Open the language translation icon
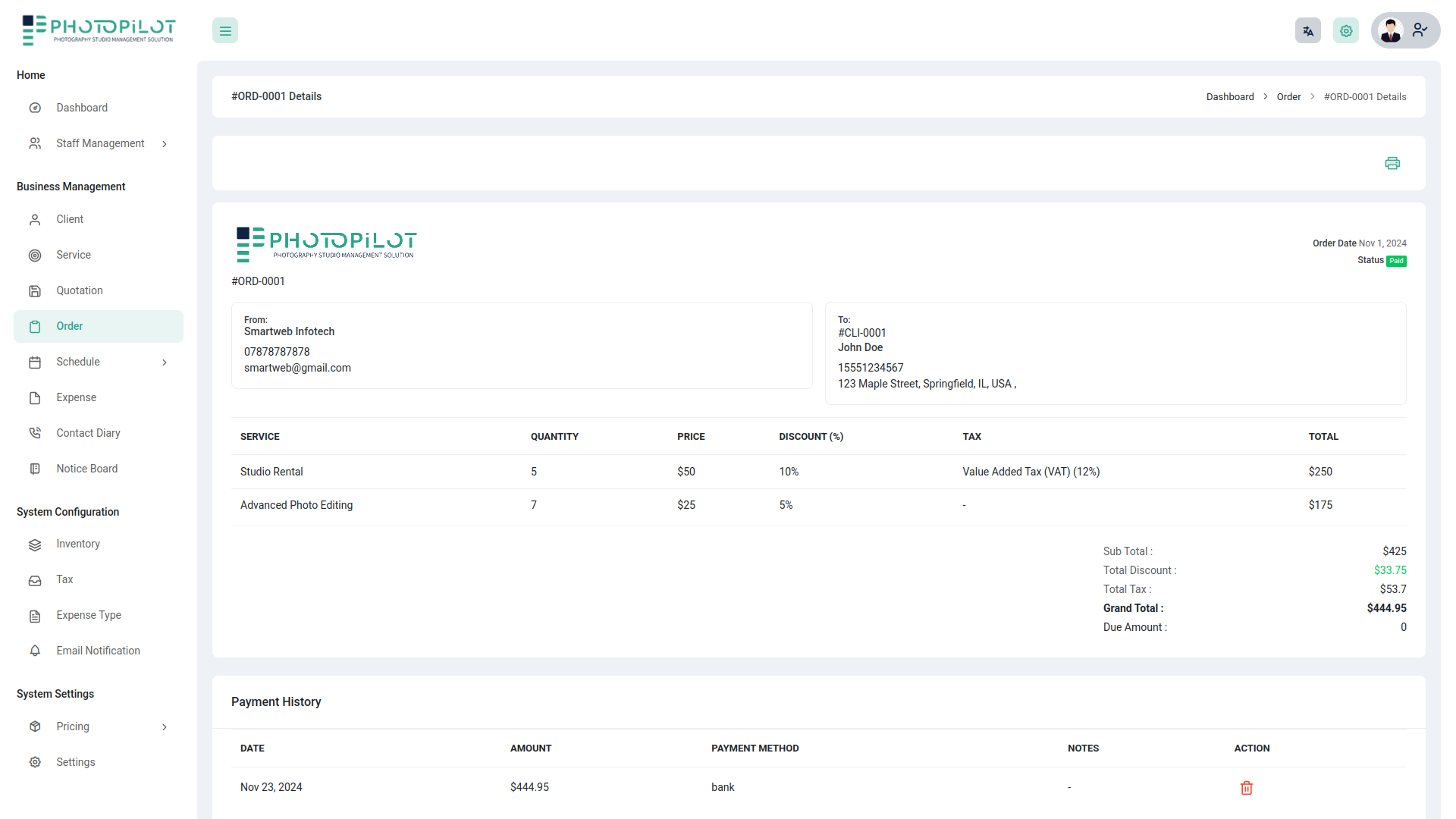This screenshot has width=1456, height=819. click(1307, 31)
